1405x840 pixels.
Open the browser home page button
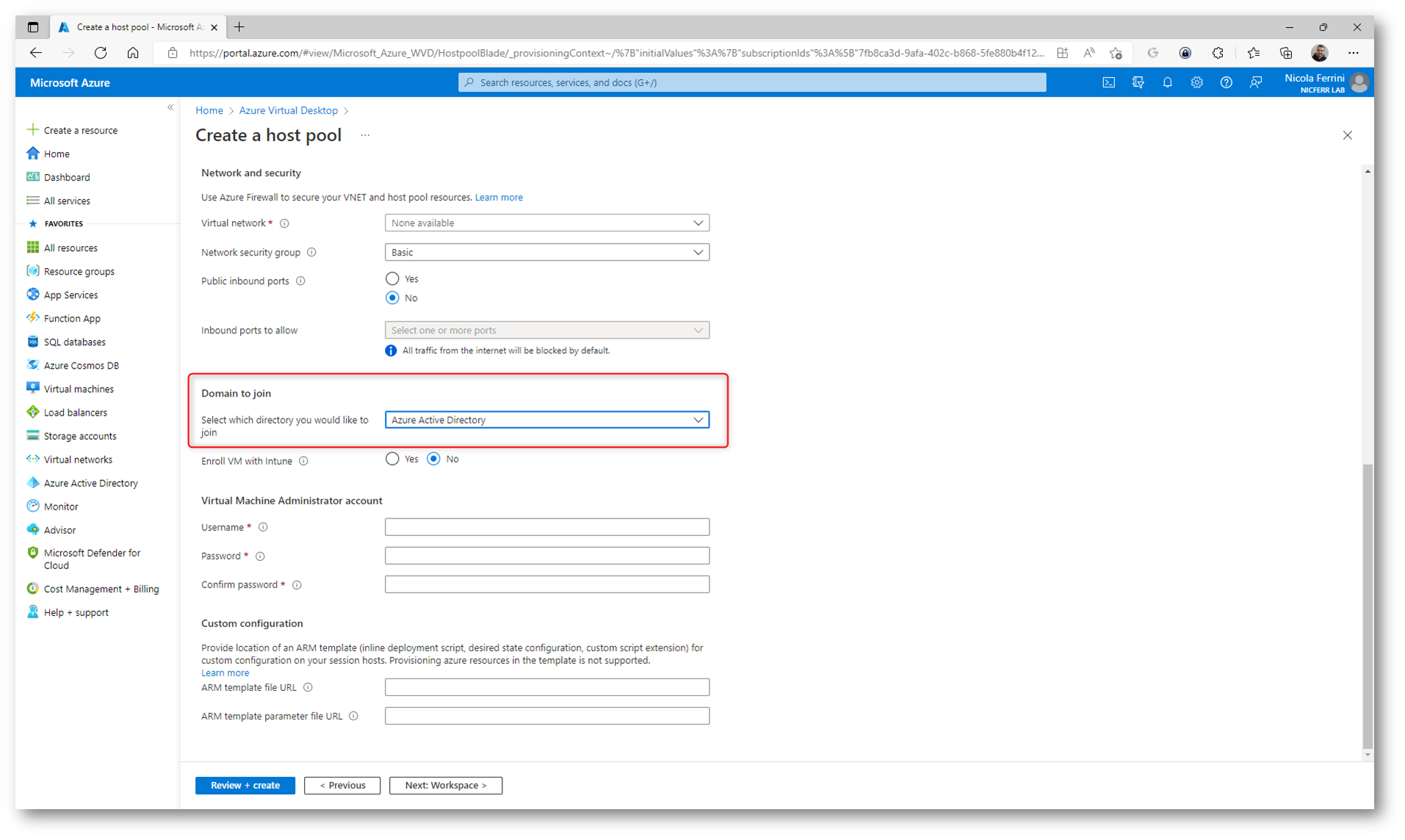[133, 53]
